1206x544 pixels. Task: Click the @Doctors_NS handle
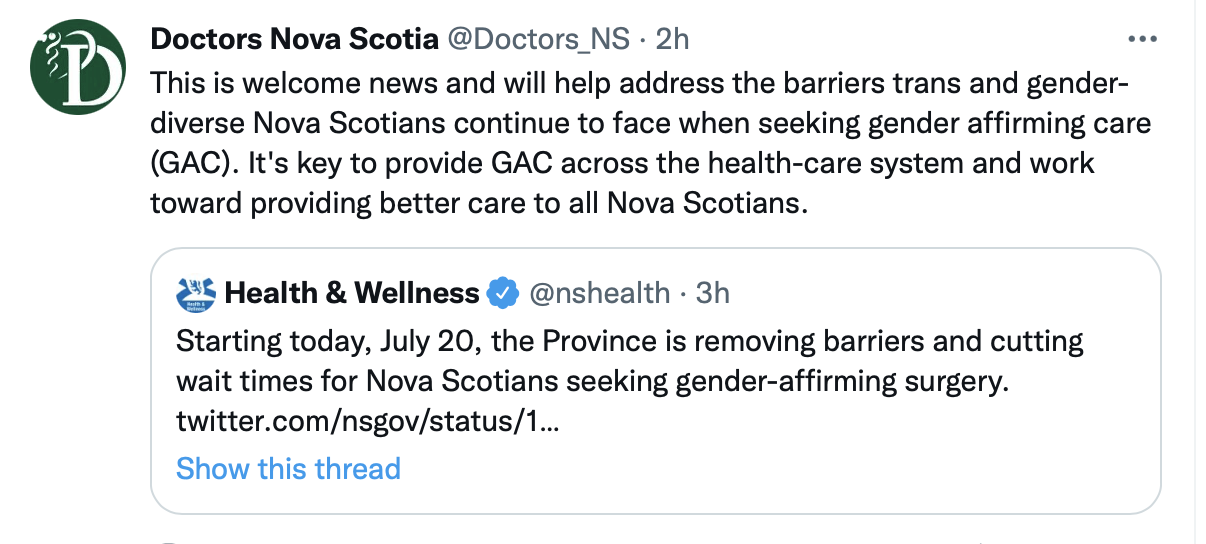coord(538,39)
